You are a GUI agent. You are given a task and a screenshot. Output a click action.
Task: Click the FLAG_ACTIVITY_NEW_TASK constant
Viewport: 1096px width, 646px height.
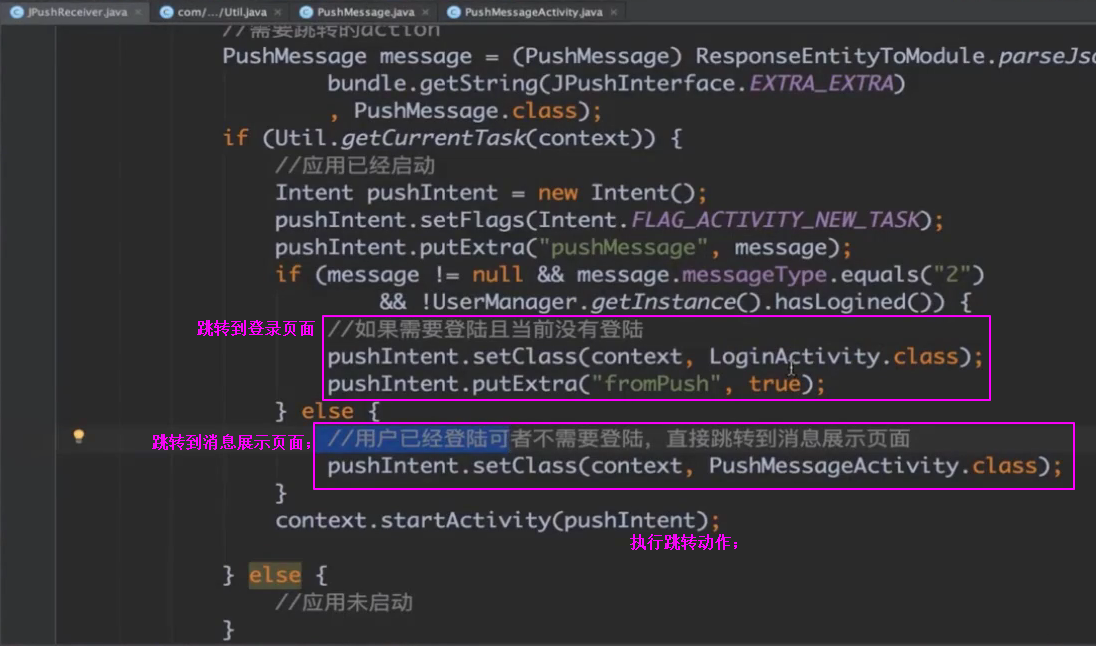(x=775, y=220)
